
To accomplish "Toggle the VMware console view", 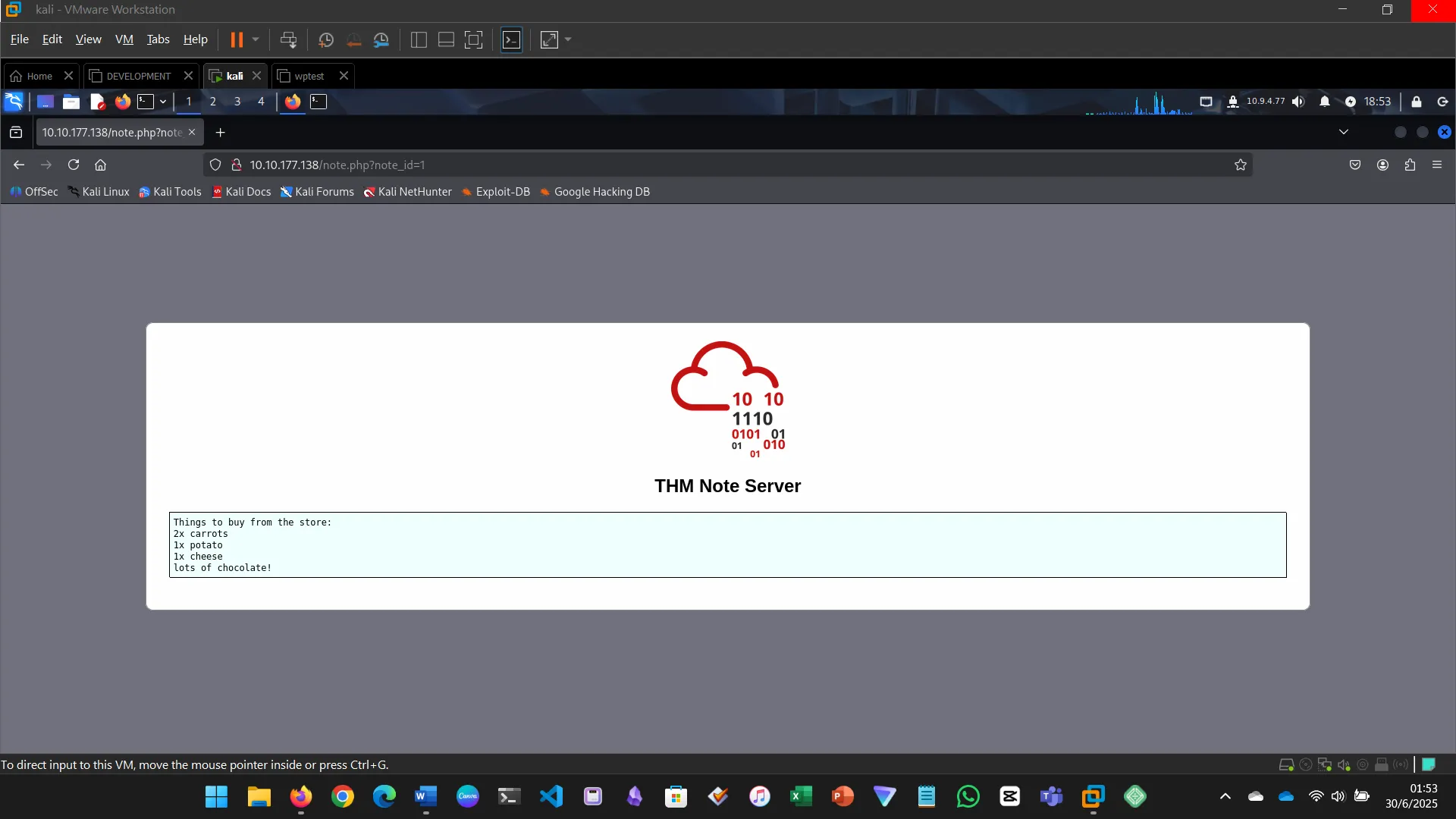I will click(x=512, y=39).
